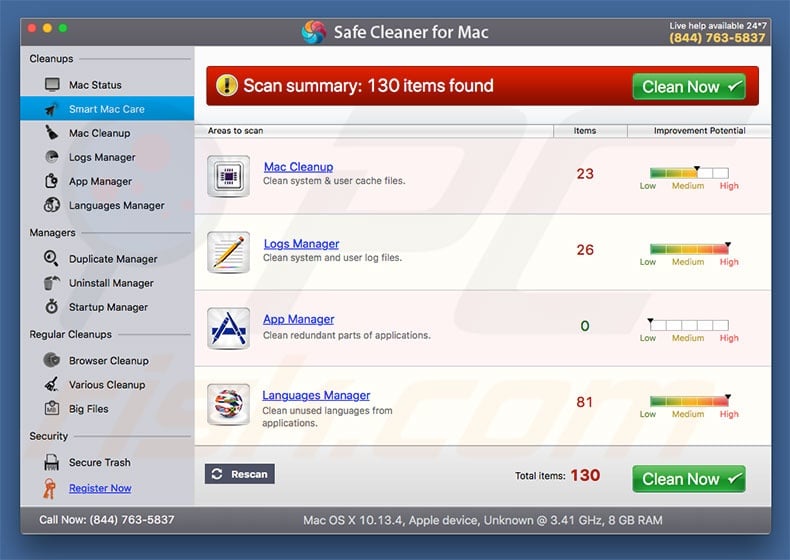Screen dimensions: 790x560
Task: Open Secure Trash in the sidebar
Action: click(107, 462)
